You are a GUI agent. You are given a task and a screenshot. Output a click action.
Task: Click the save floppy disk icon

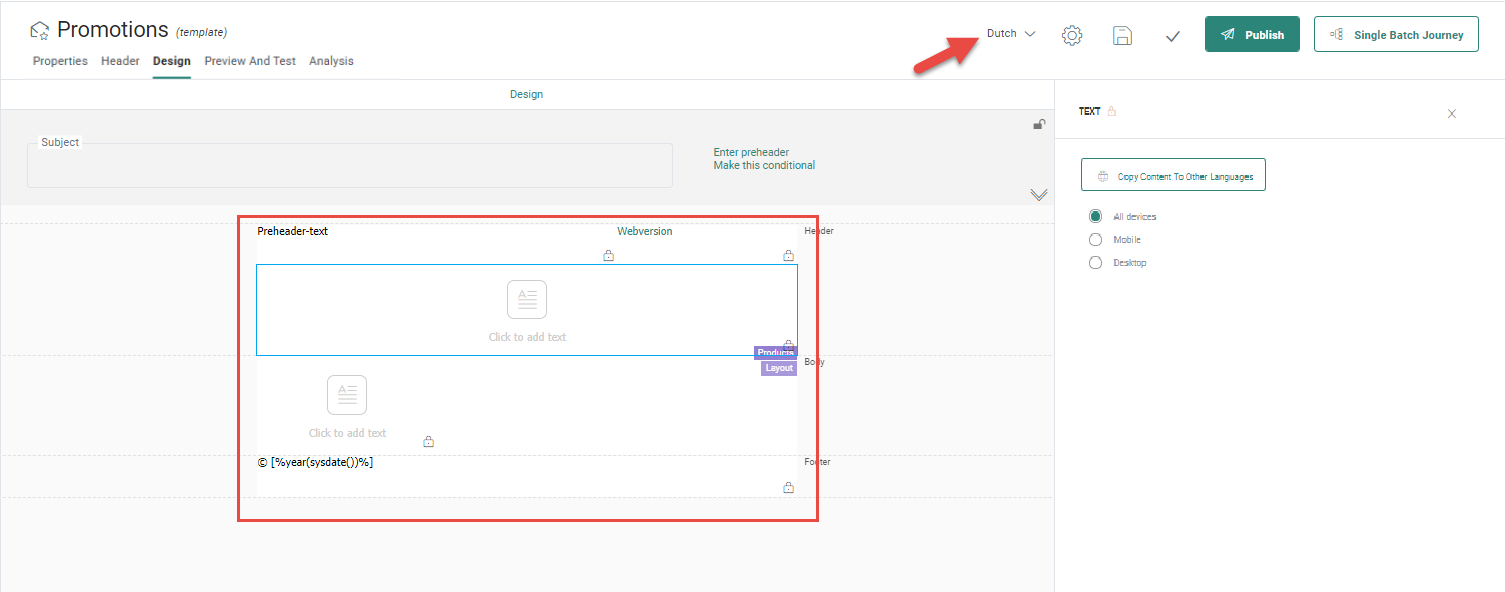1122,35
